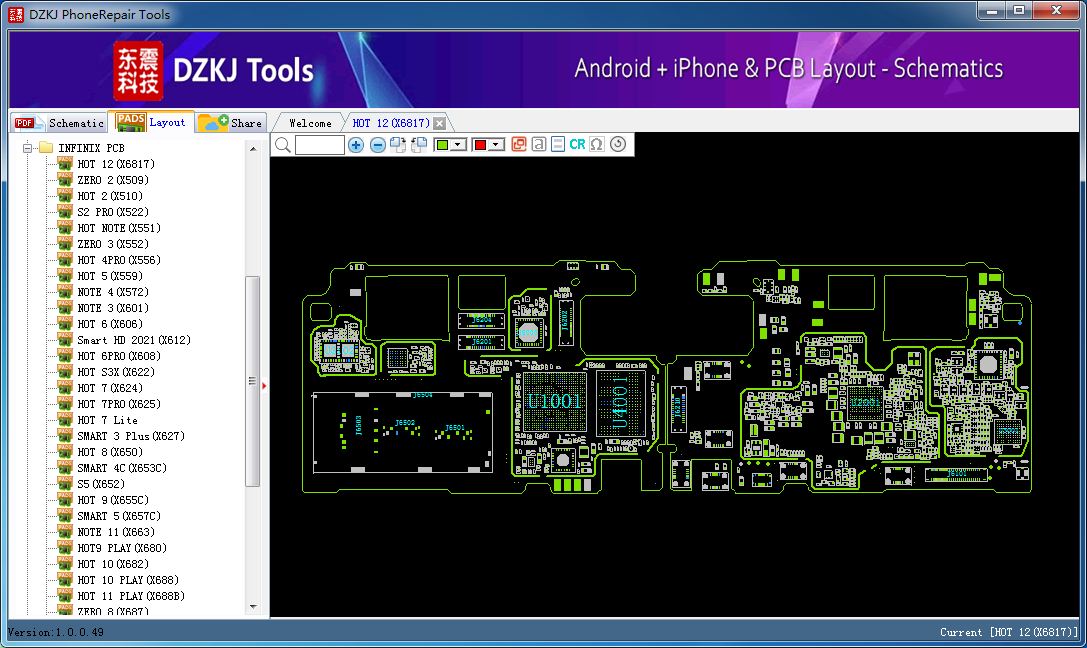Toggle the teal CR icon
This screenshot has height=648, width=1087.
click(x=577, y=144)
